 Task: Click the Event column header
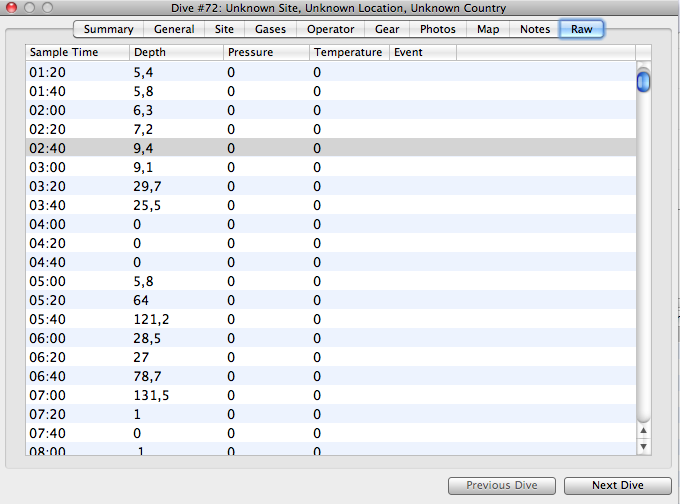coord(422,52)
